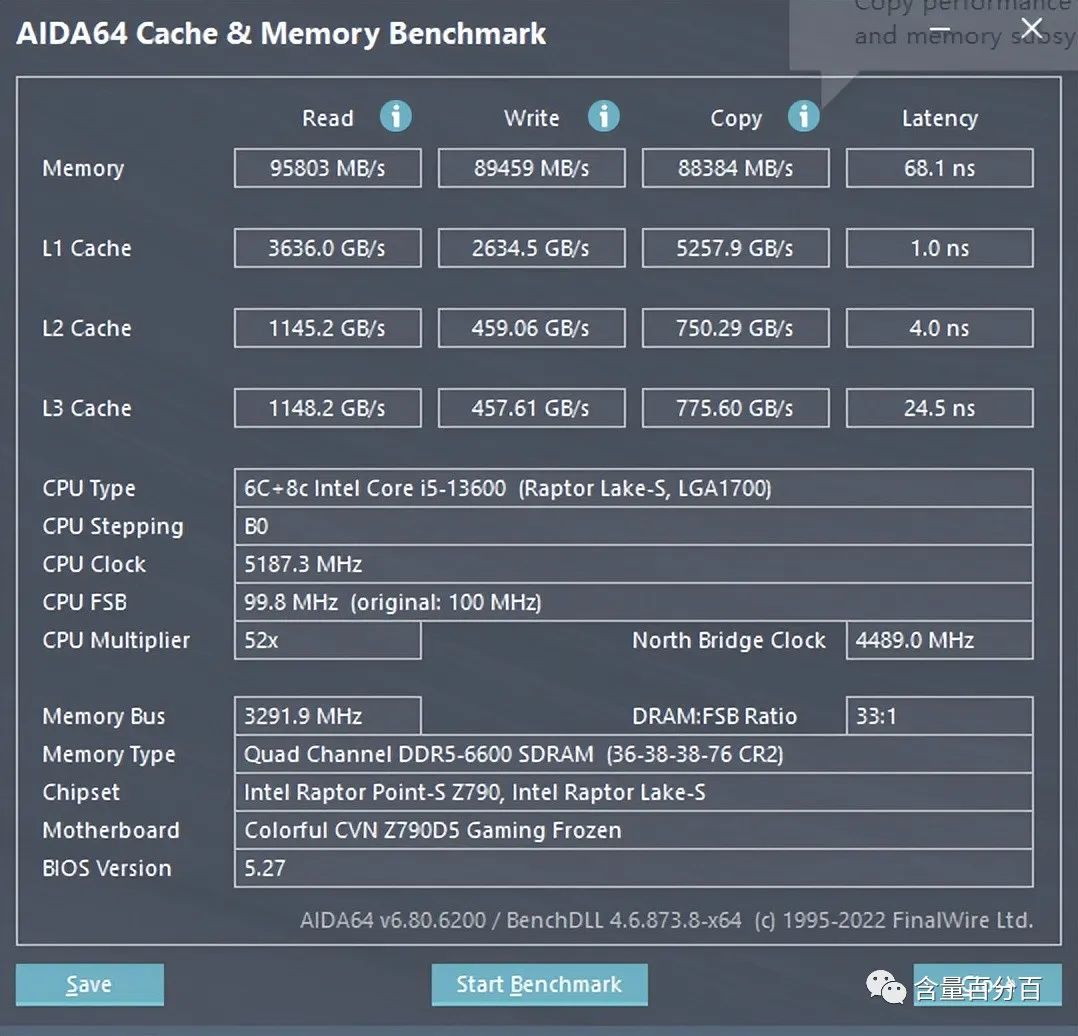1078x1036 pixels.
Task: Click the Write info icon
Action: click(x=604, y=116)
